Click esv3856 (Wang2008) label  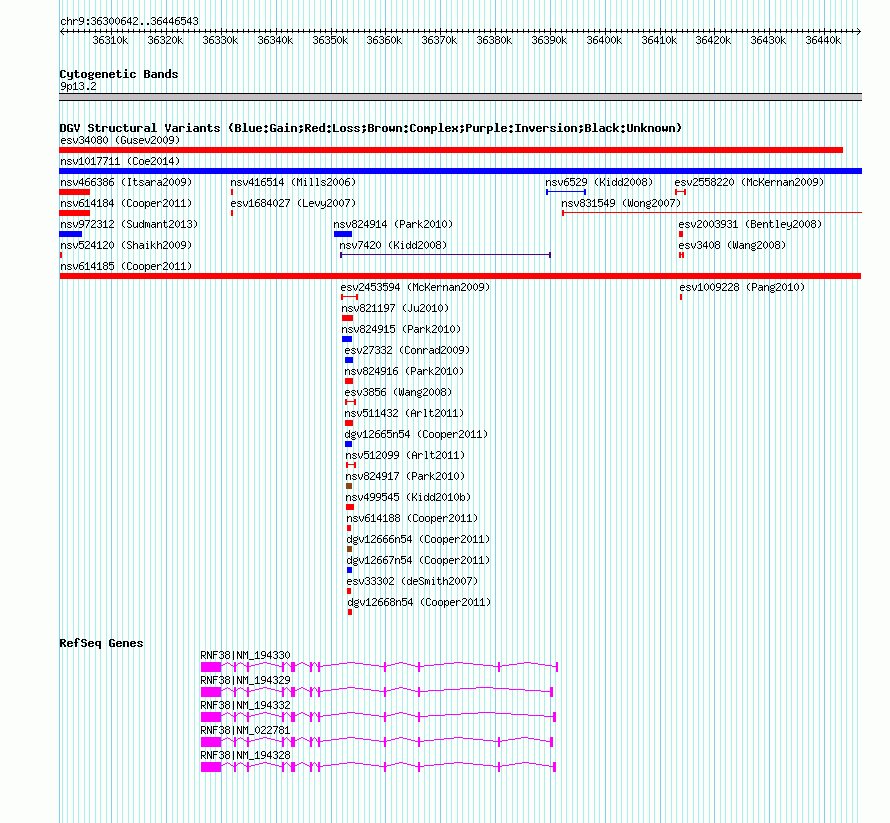coord(398,392)
